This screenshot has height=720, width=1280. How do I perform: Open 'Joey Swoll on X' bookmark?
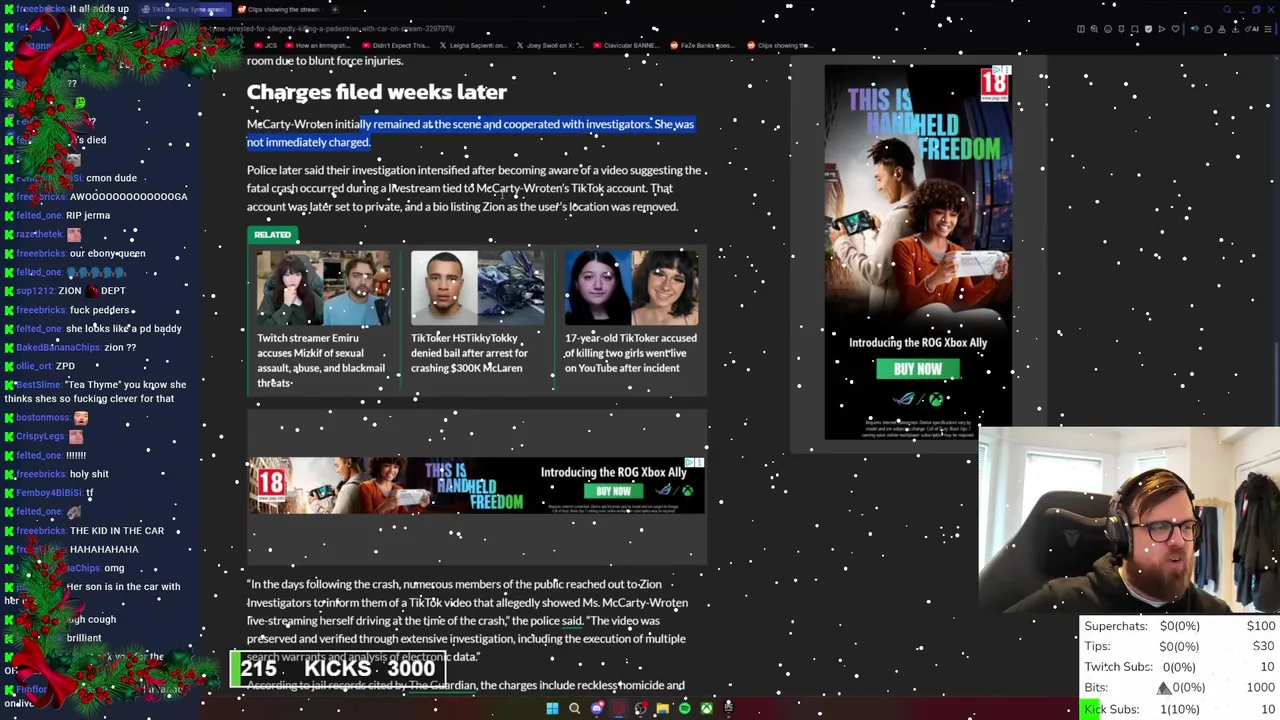550,45
